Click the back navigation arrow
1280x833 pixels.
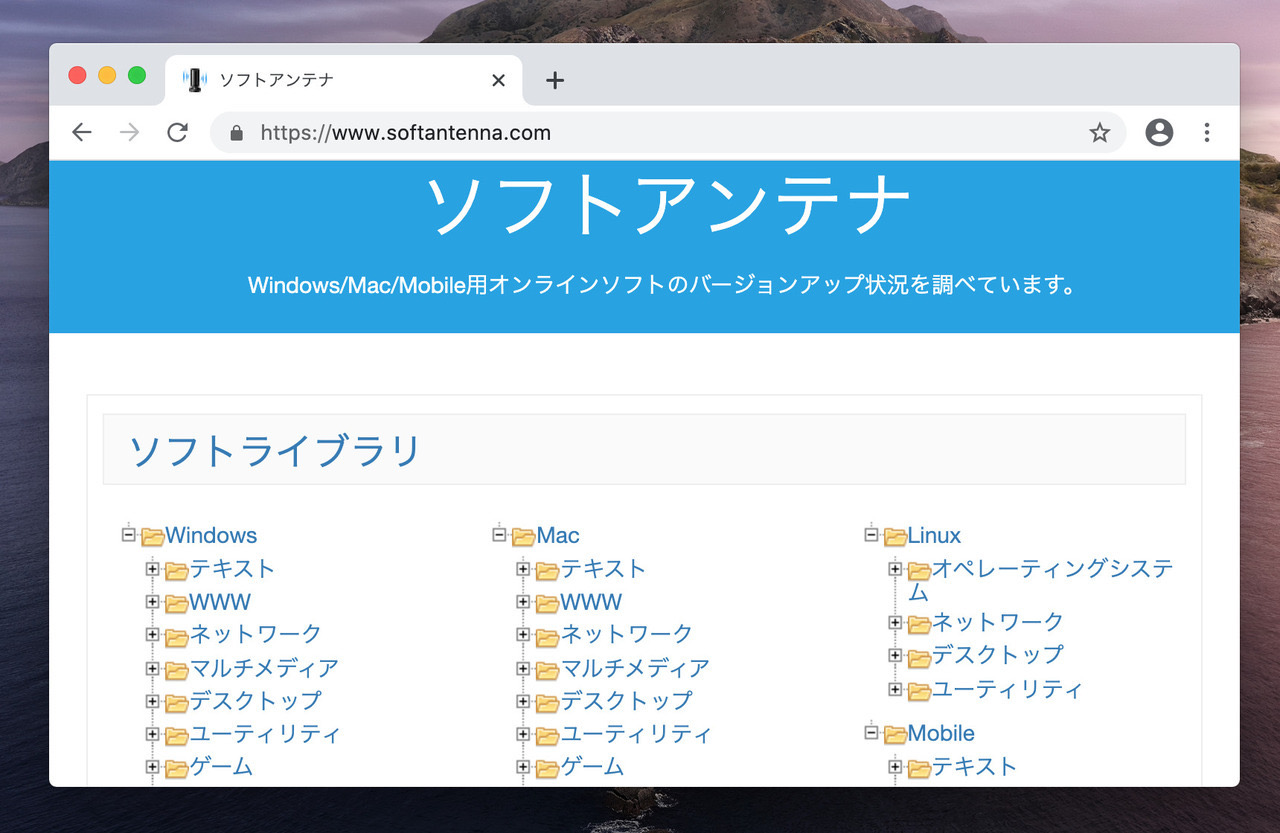[x=82, y=133]
